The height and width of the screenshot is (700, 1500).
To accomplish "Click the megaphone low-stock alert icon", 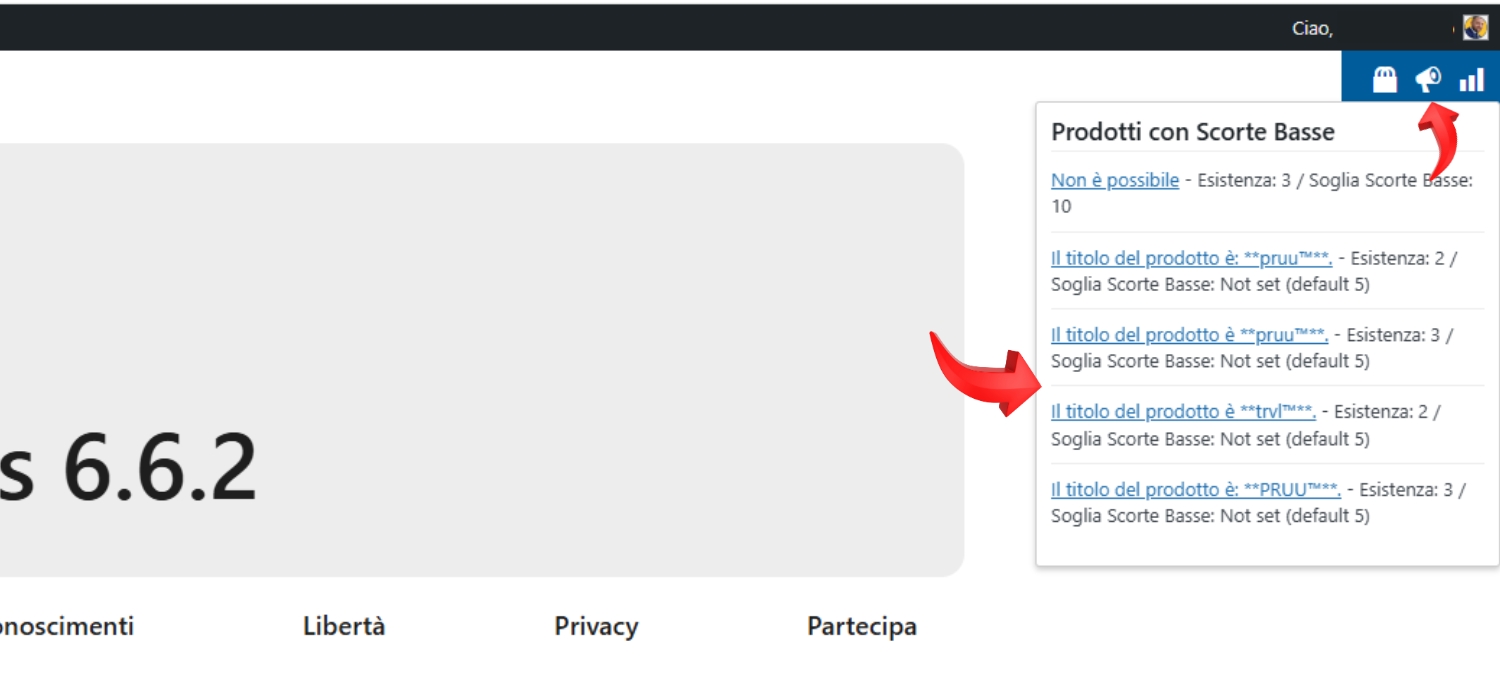I will (x=1428, y=79).
